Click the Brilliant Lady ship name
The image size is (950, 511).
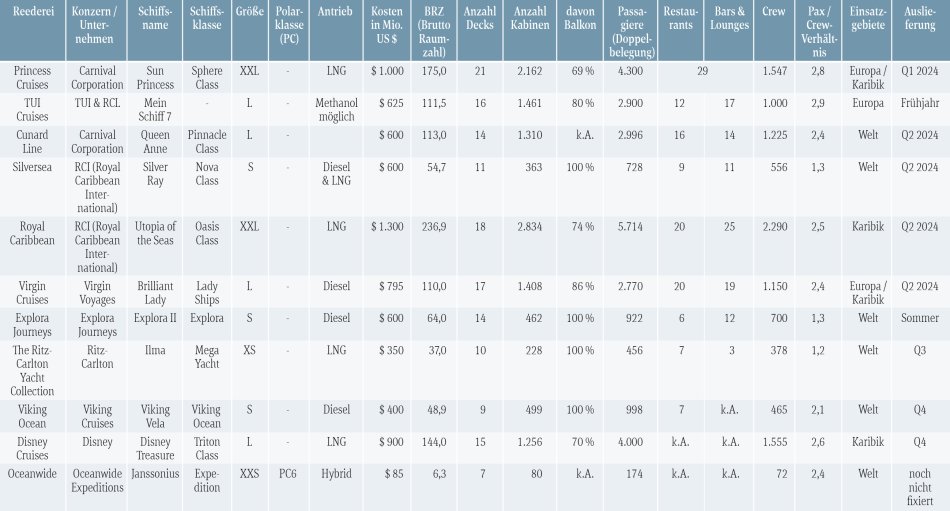pyautogui.click(x=155, y=293)
